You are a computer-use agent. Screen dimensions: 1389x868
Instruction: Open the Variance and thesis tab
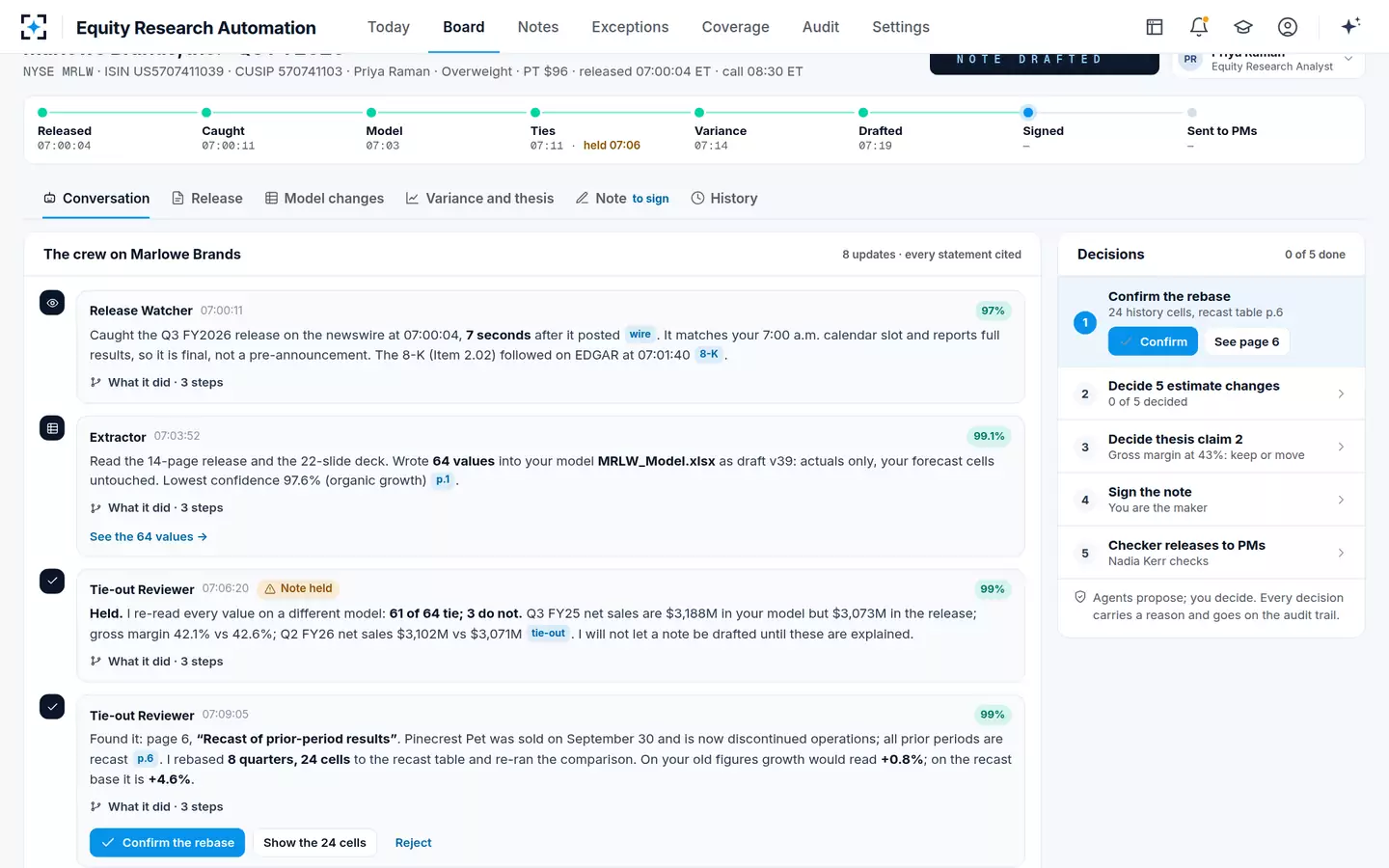(479, 198)
